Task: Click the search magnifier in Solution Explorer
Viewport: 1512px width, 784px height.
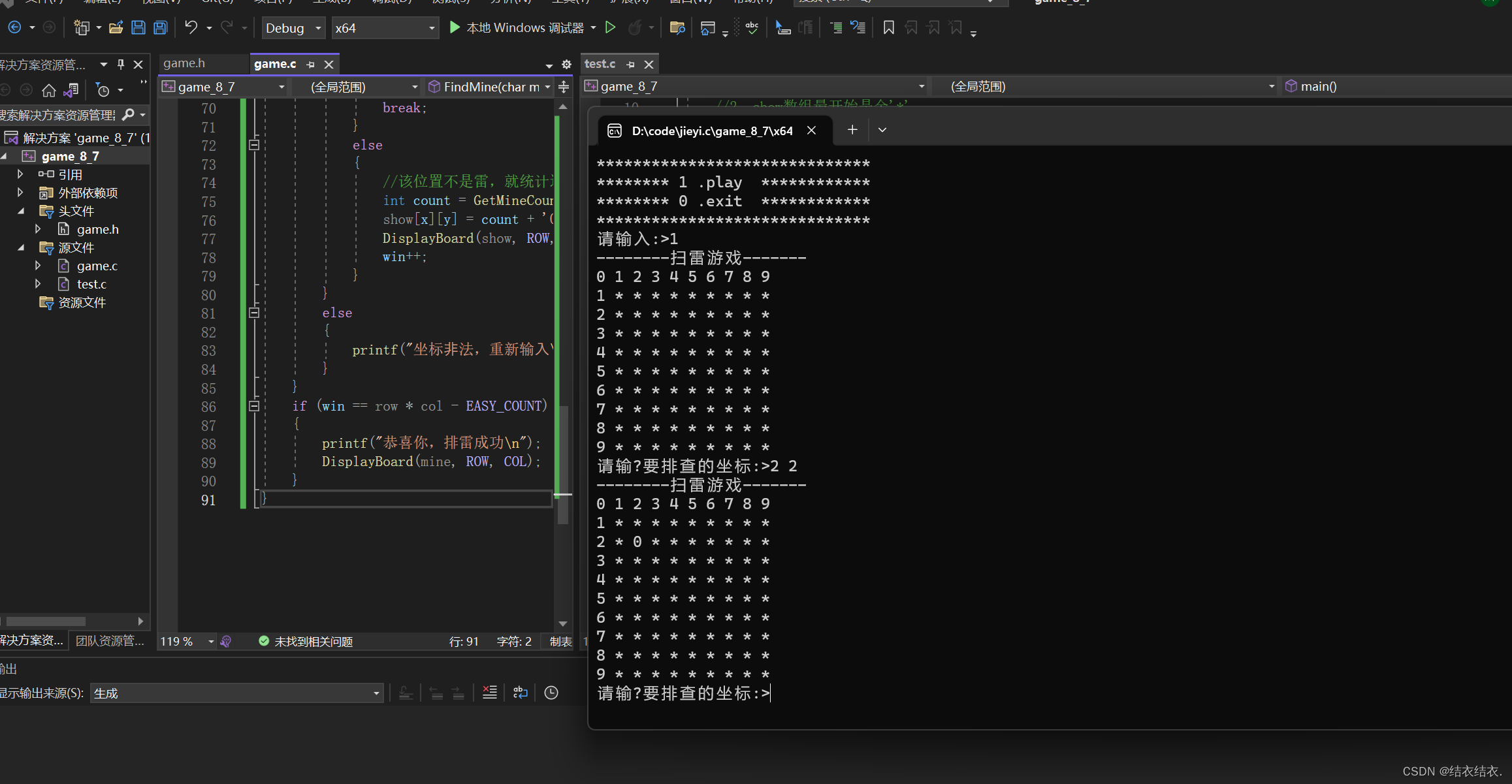Action: tap(128, 115)
